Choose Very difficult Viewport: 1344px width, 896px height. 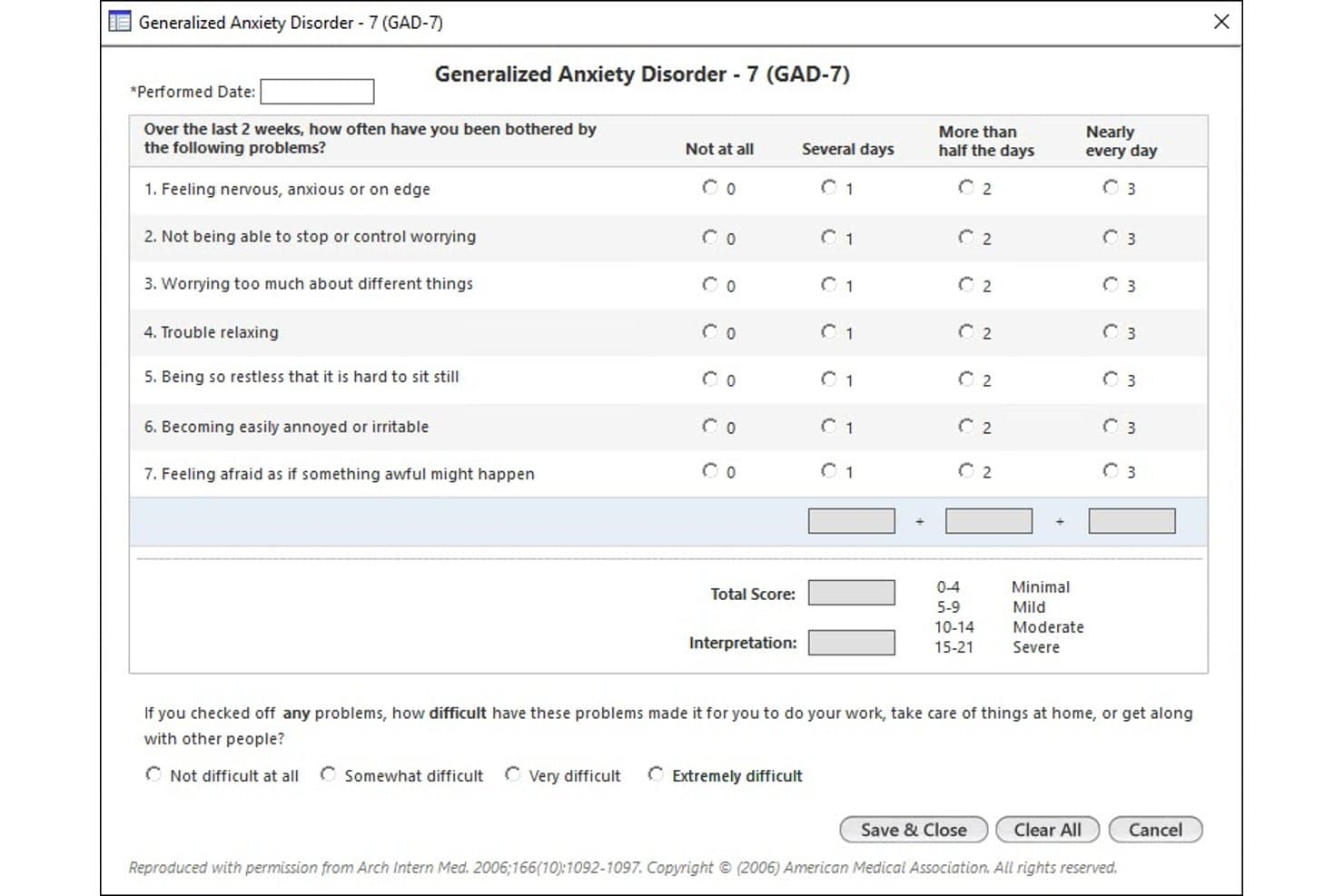pos(512,774)
